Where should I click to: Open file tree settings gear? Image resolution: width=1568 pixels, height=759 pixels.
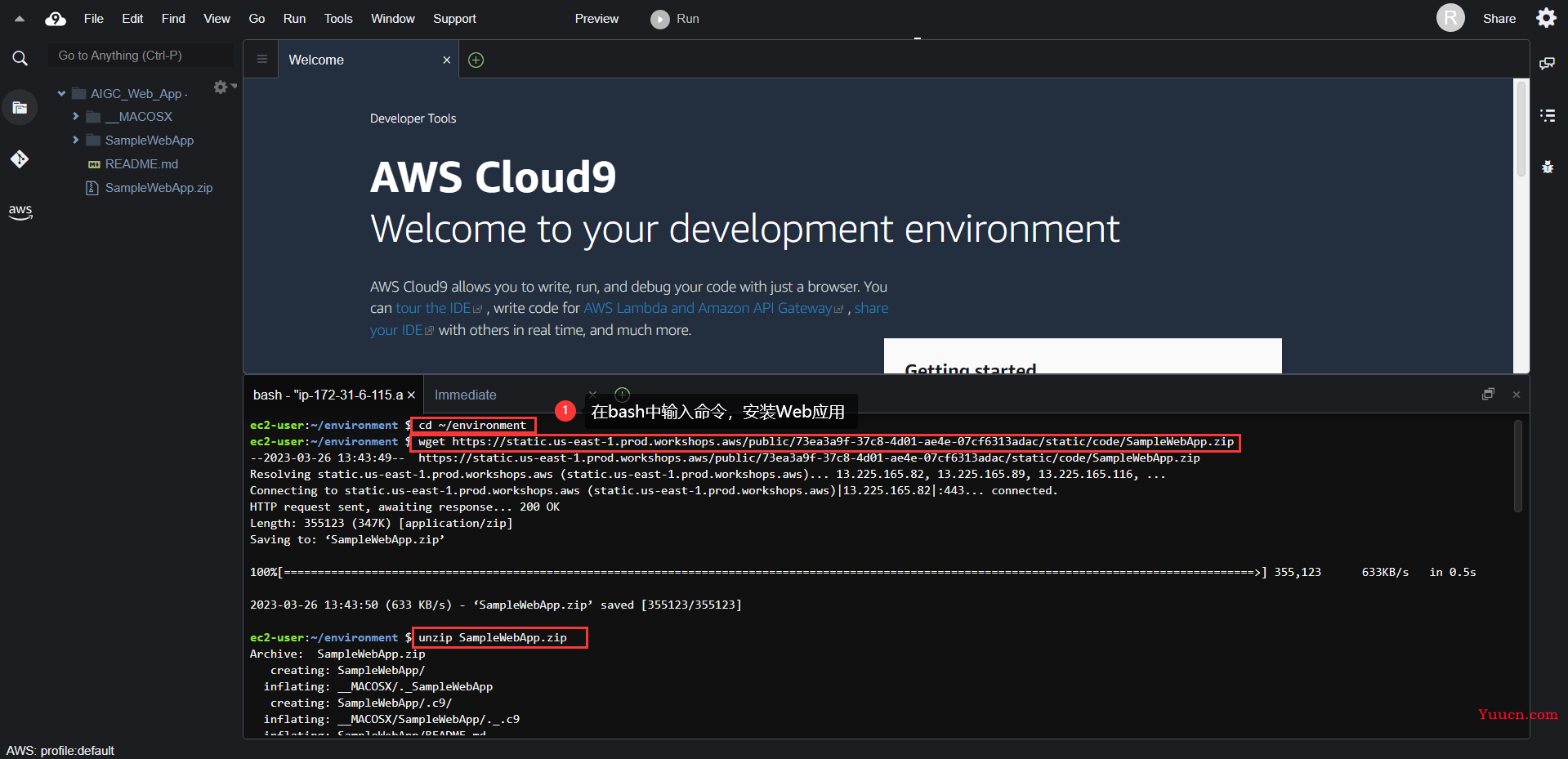coord(221,87)
